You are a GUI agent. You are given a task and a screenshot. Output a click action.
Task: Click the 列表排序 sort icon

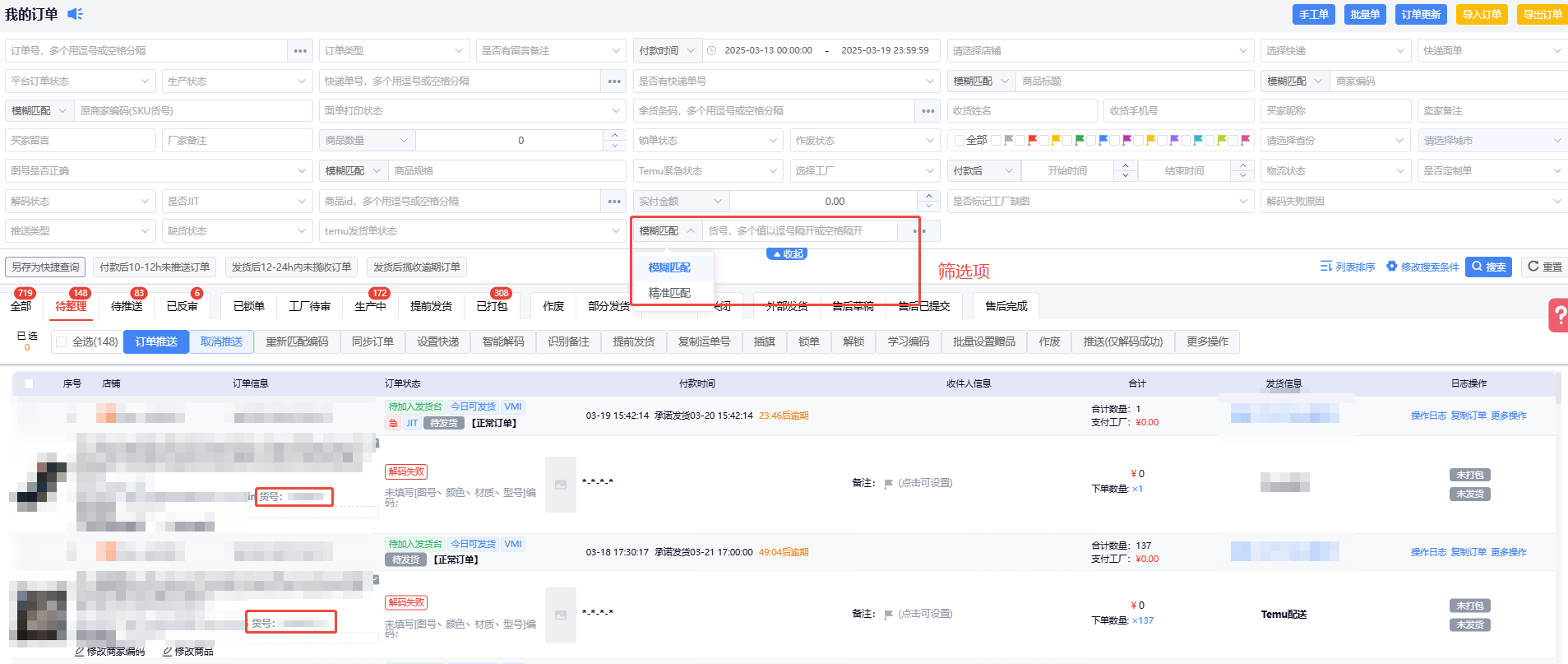[x=1325, y=267]
